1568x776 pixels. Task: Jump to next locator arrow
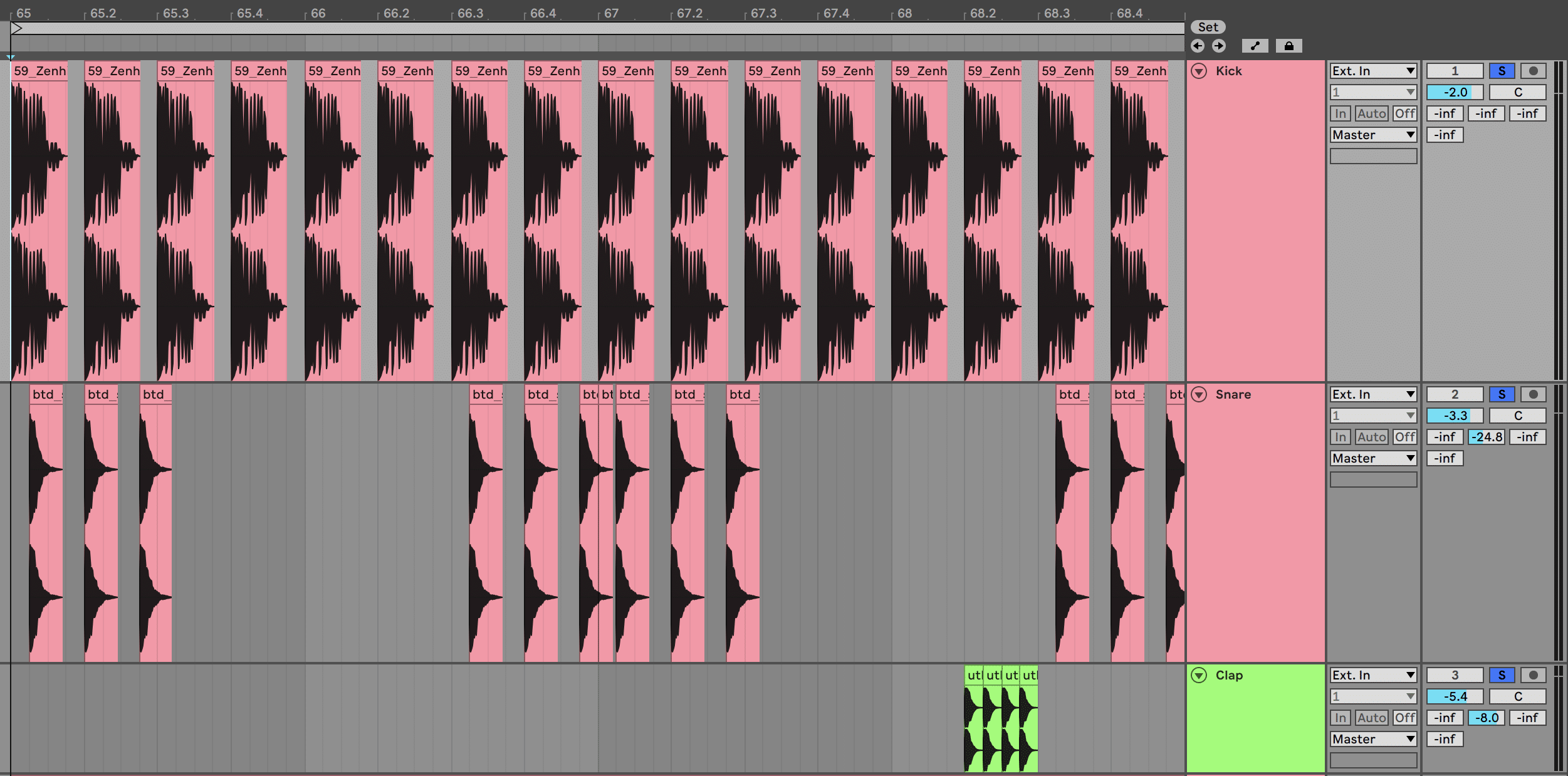[x=1218, y=46]
